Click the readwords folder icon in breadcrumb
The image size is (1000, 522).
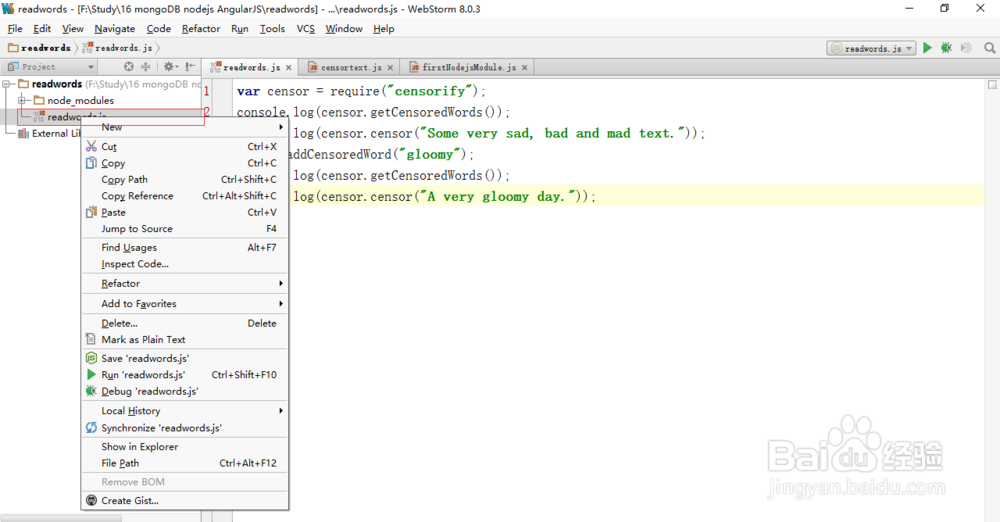(x=13, y=48)
